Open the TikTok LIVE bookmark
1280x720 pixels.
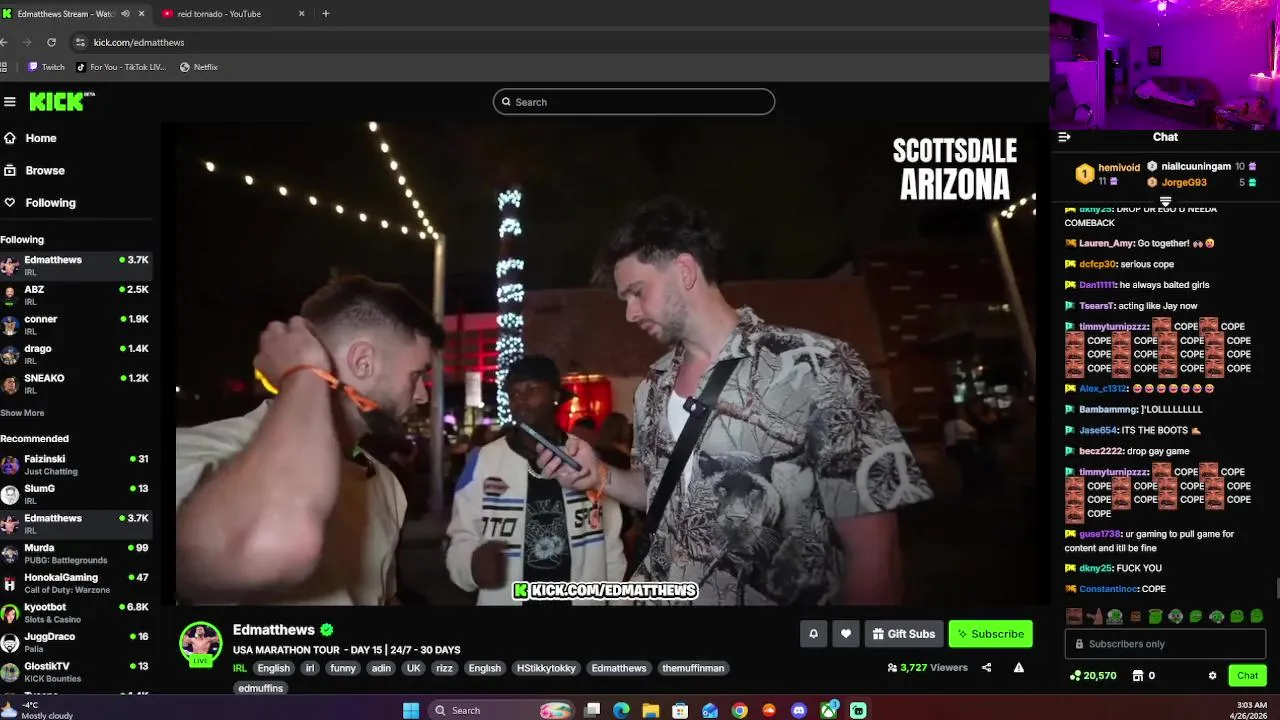click(x=121, y=67)
